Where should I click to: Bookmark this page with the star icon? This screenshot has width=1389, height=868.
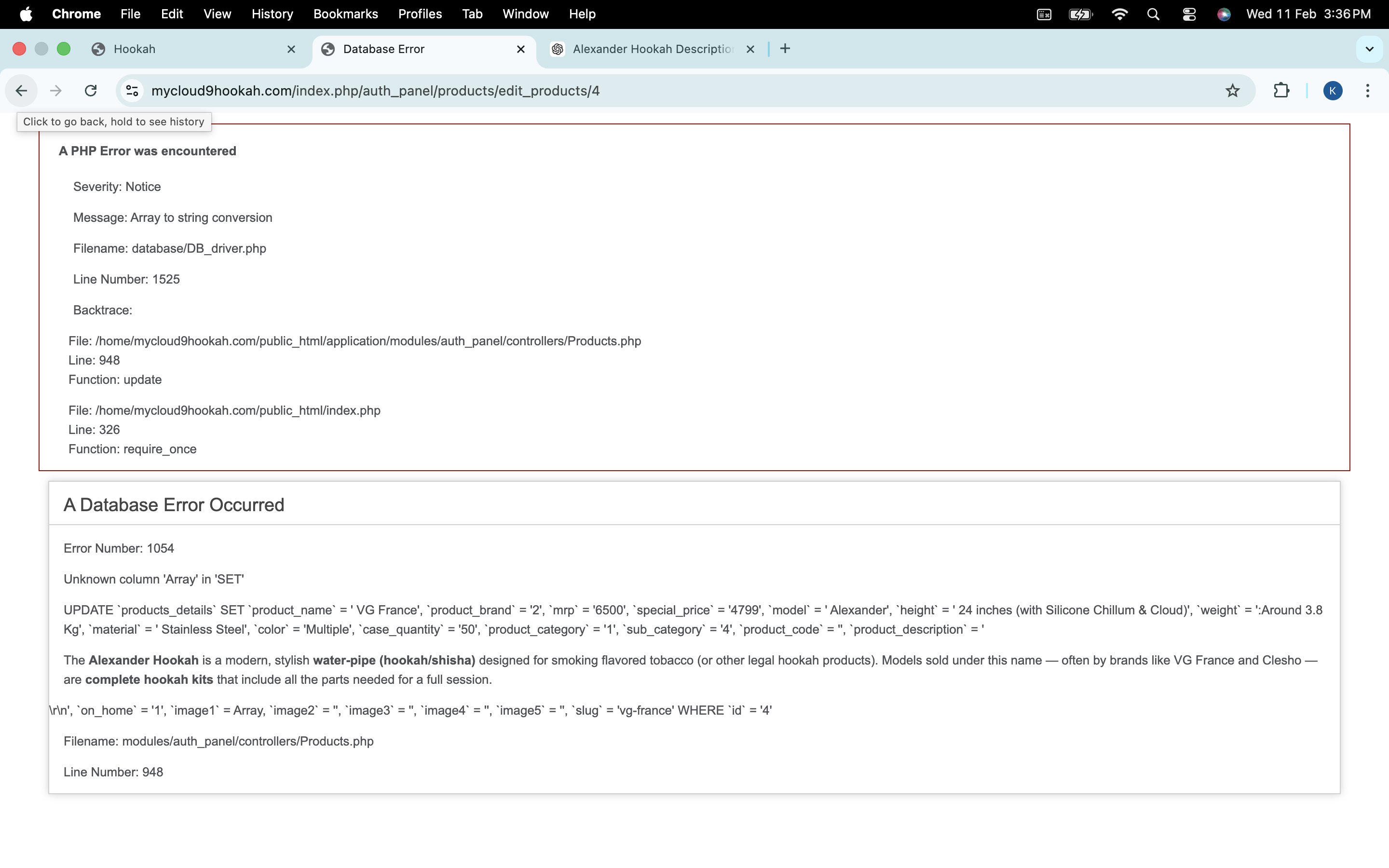pyautogui.click(x=1232, y=91)
